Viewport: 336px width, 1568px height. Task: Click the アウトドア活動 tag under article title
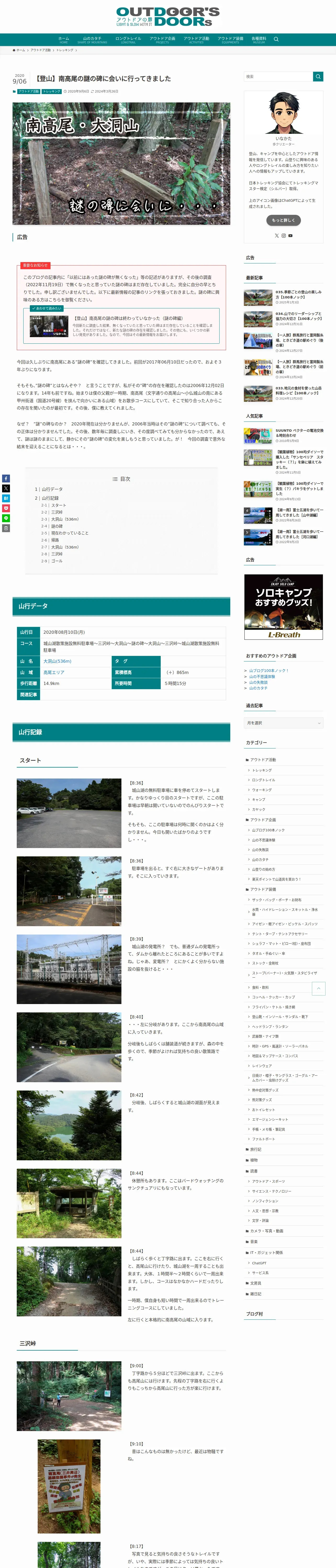pyautogui.click(x=29, y=91)
